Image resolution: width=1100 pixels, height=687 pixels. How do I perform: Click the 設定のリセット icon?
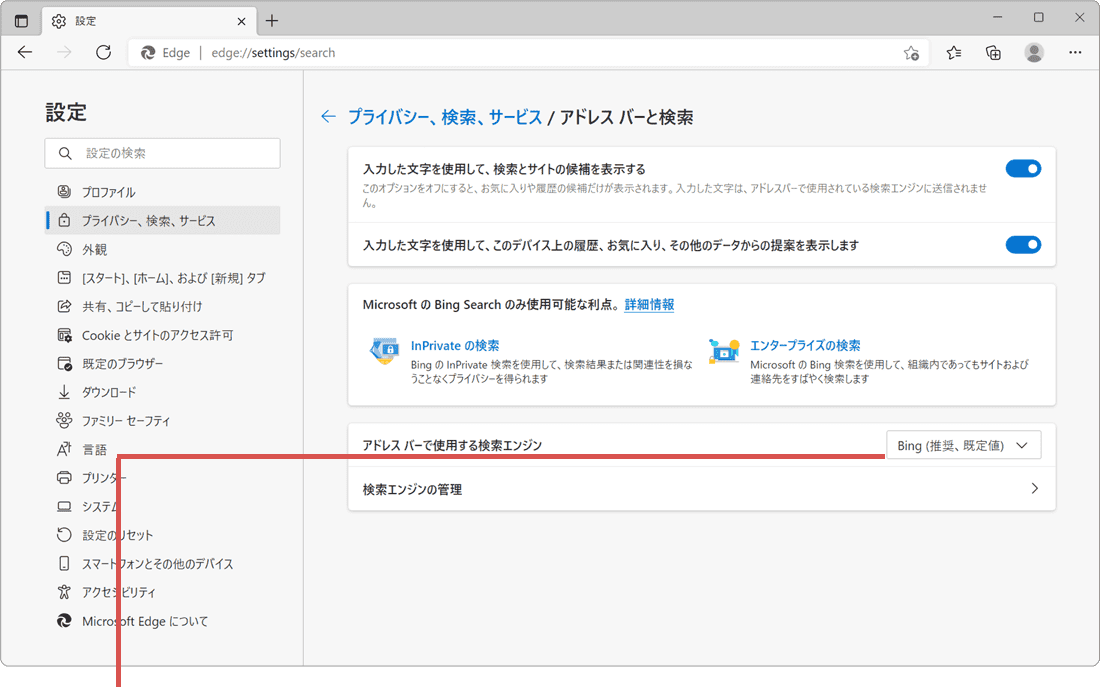(64, 535)
